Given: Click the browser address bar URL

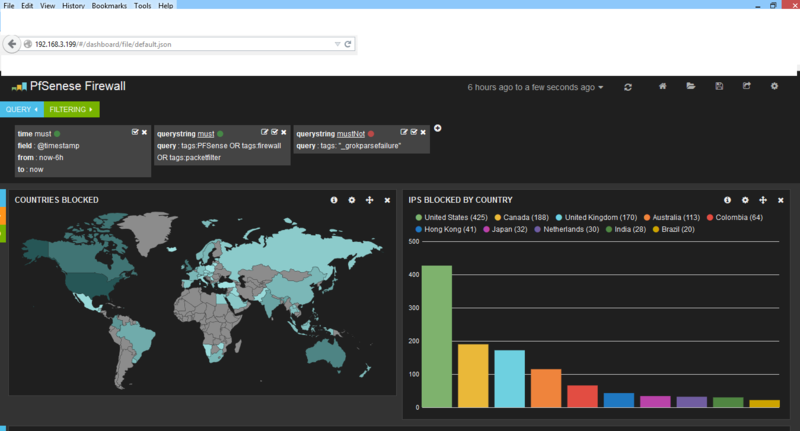Looking at the screenshot, I should pyautogui.click(x=103, y=44).
